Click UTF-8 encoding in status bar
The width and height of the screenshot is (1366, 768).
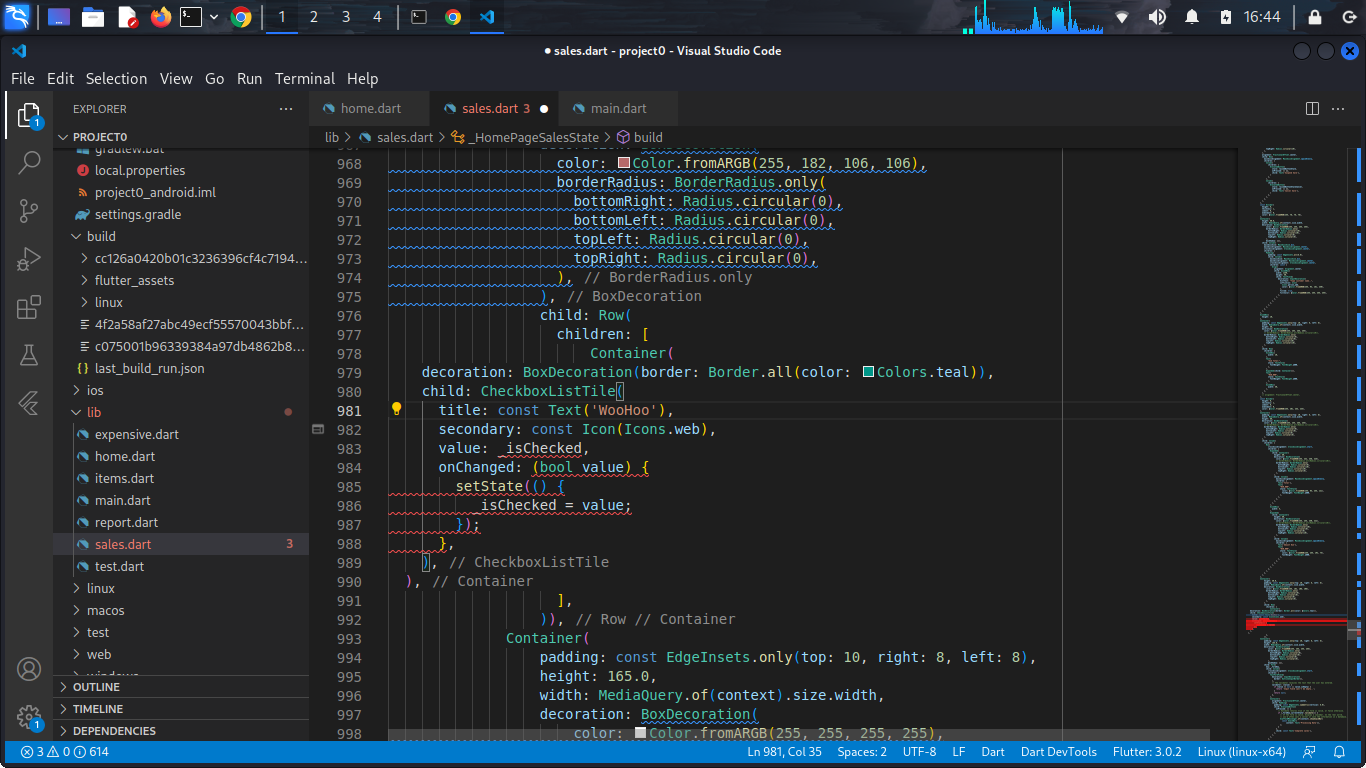[919, 752]
